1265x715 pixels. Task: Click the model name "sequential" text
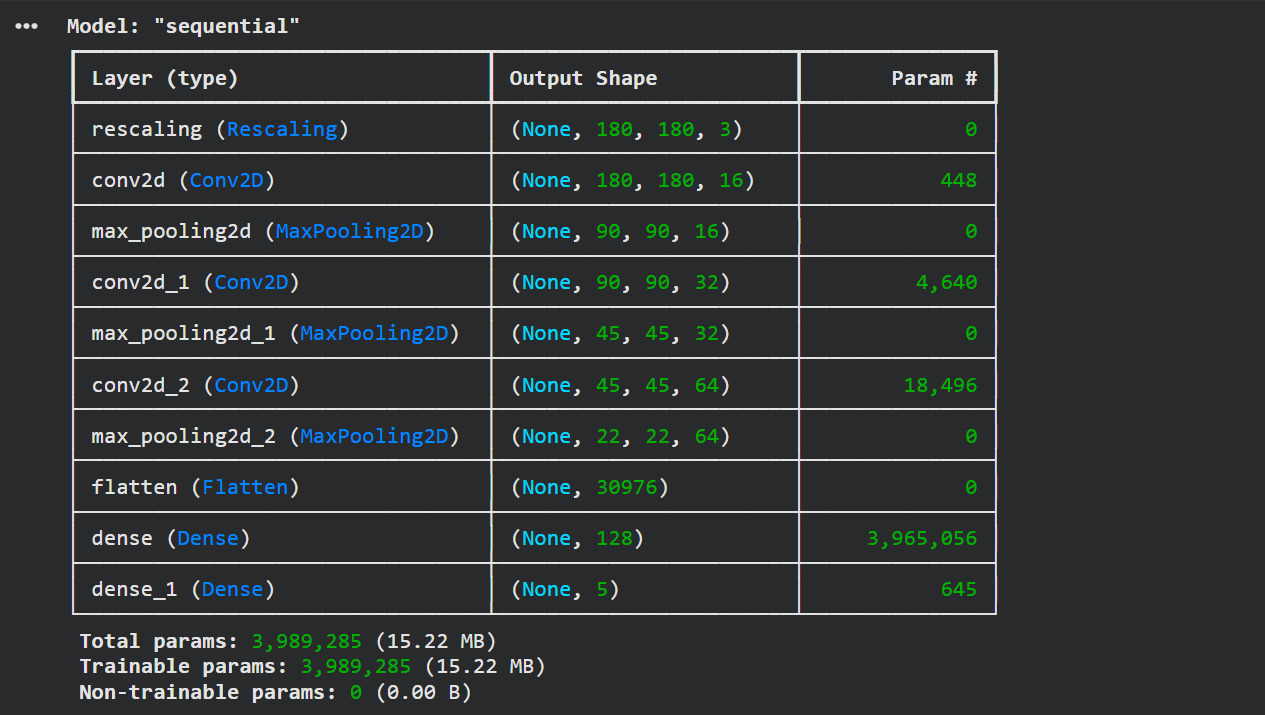pos(227,25)
